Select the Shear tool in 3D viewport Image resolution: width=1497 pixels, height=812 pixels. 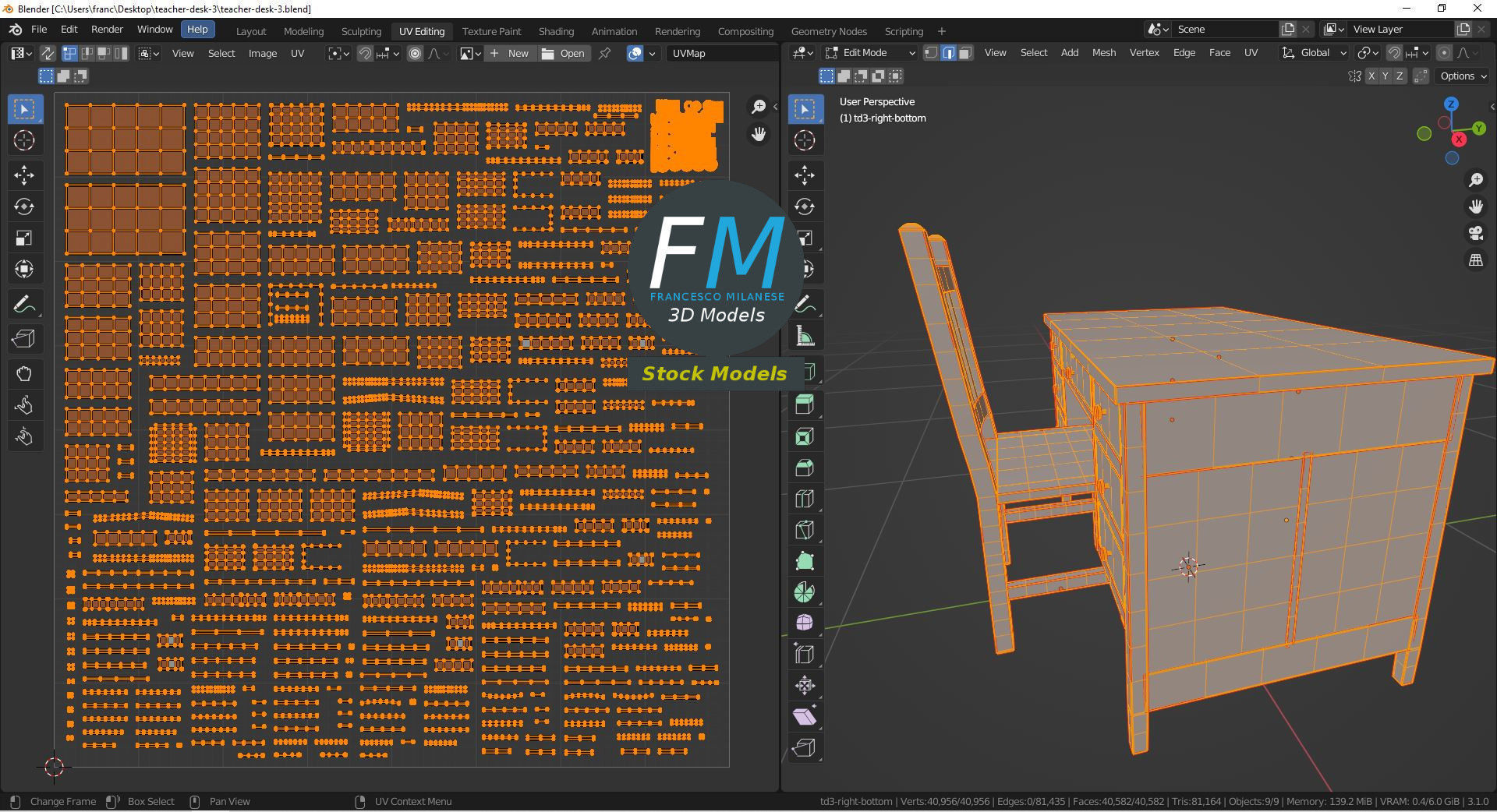pos(805,717)
